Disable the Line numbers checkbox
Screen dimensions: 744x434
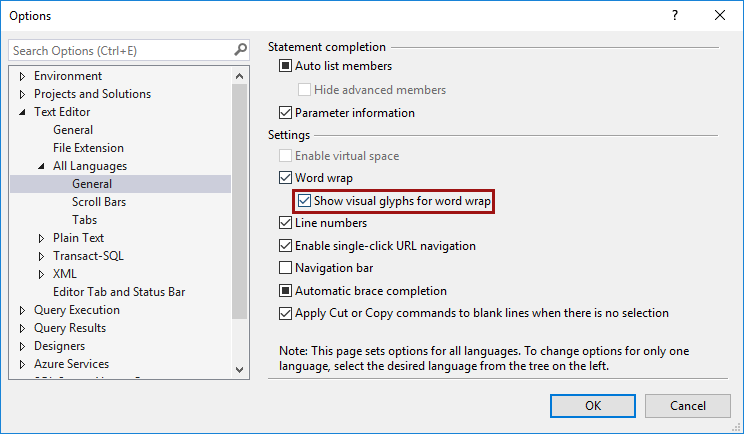click(286, 223)
